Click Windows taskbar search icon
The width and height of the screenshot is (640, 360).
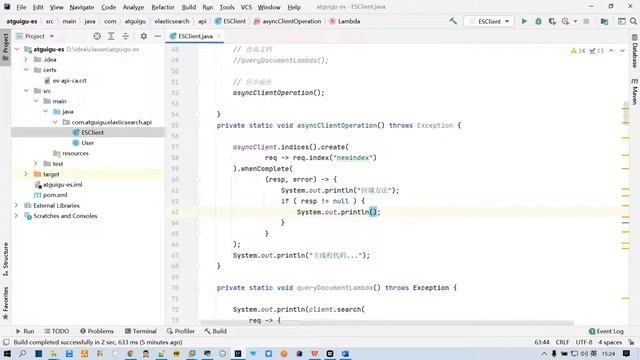[22, 353]
